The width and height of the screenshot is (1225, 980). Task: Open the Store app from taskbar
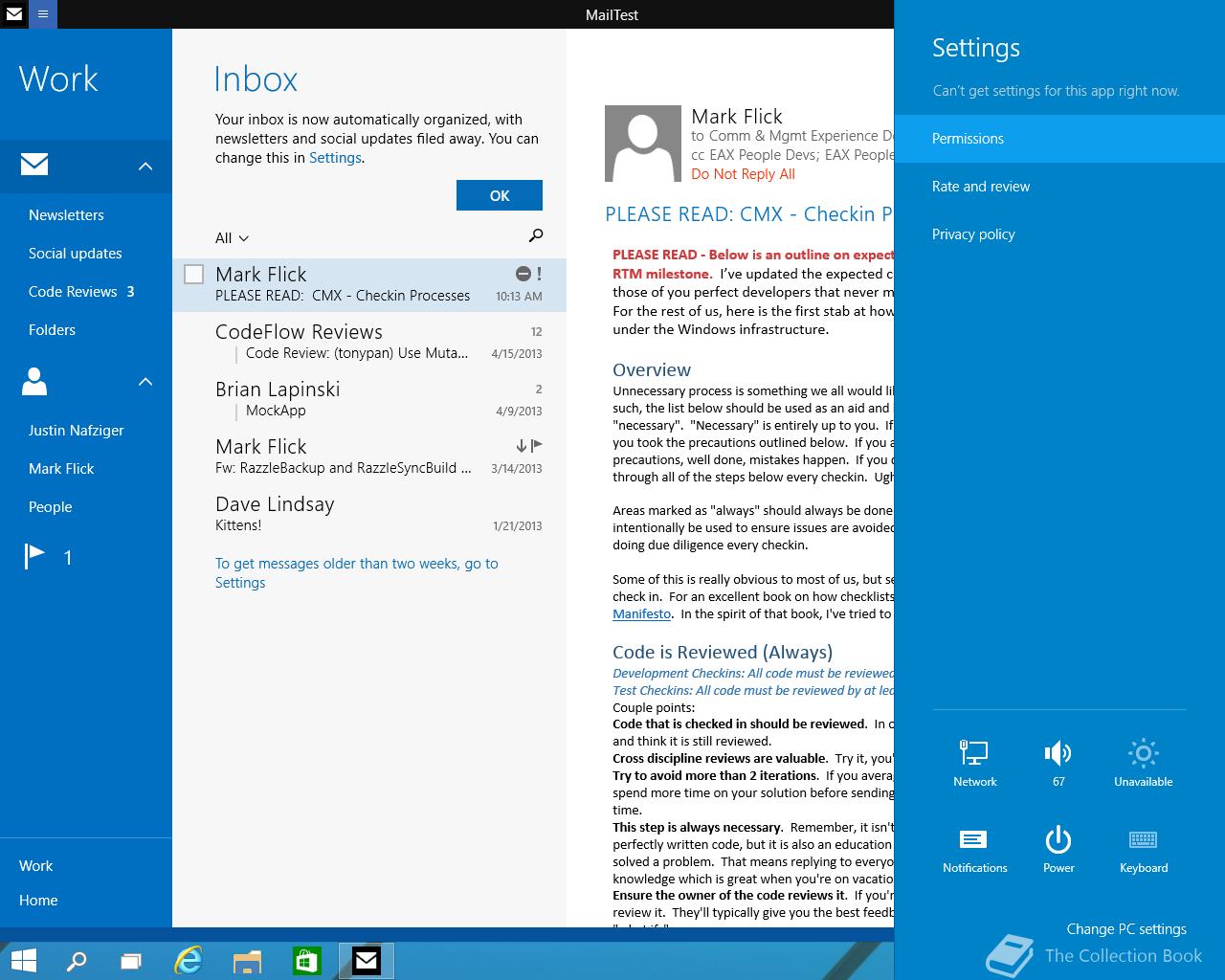(306, 961)
